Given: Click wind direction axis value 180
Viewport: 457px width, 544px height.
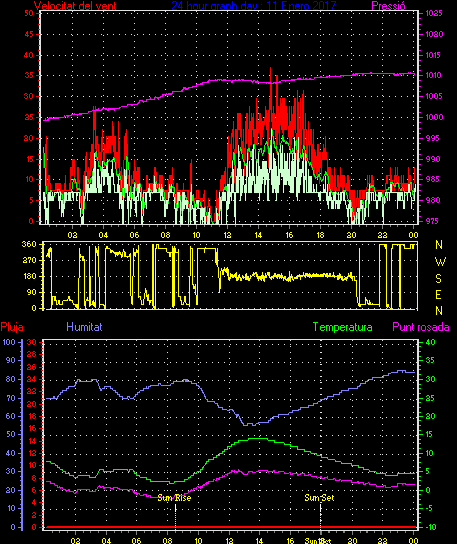Looking at the screenshot, I should point(29,276).
